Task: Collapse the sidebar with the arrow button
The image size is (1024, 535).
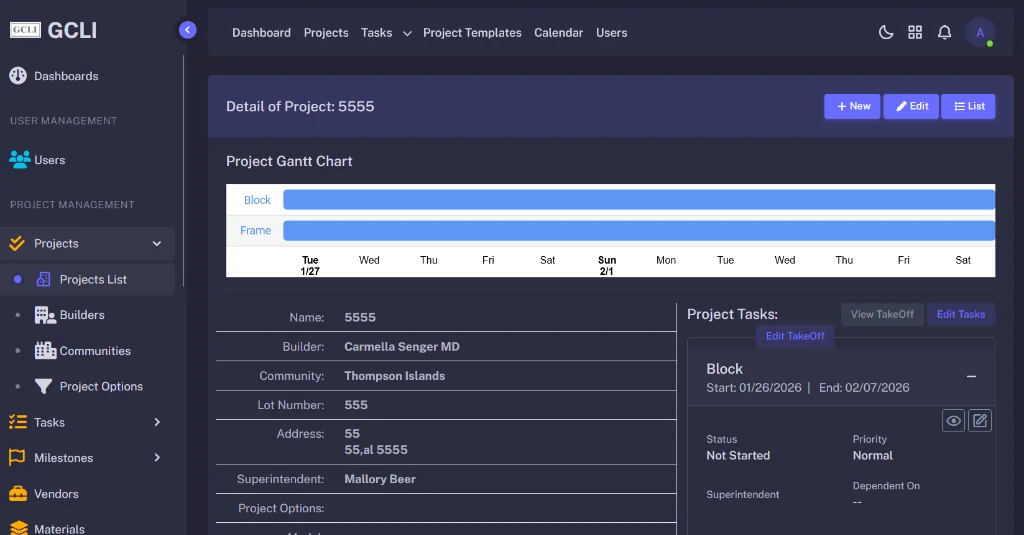Action: pyautogui.click(x=187, y=29)
